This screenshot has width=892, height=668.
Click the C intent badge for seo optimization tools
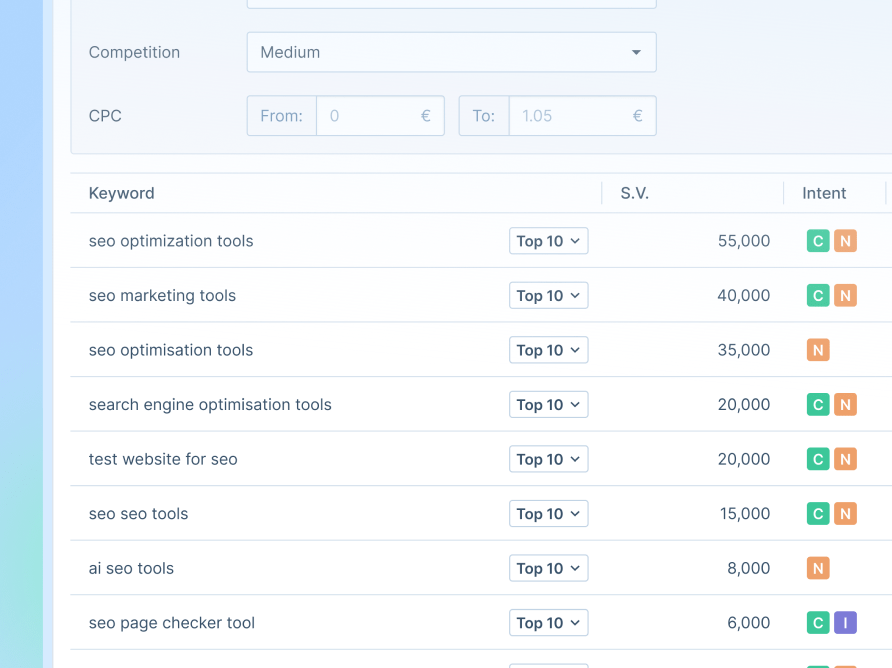pyautogui.click(x=817, y=241)
